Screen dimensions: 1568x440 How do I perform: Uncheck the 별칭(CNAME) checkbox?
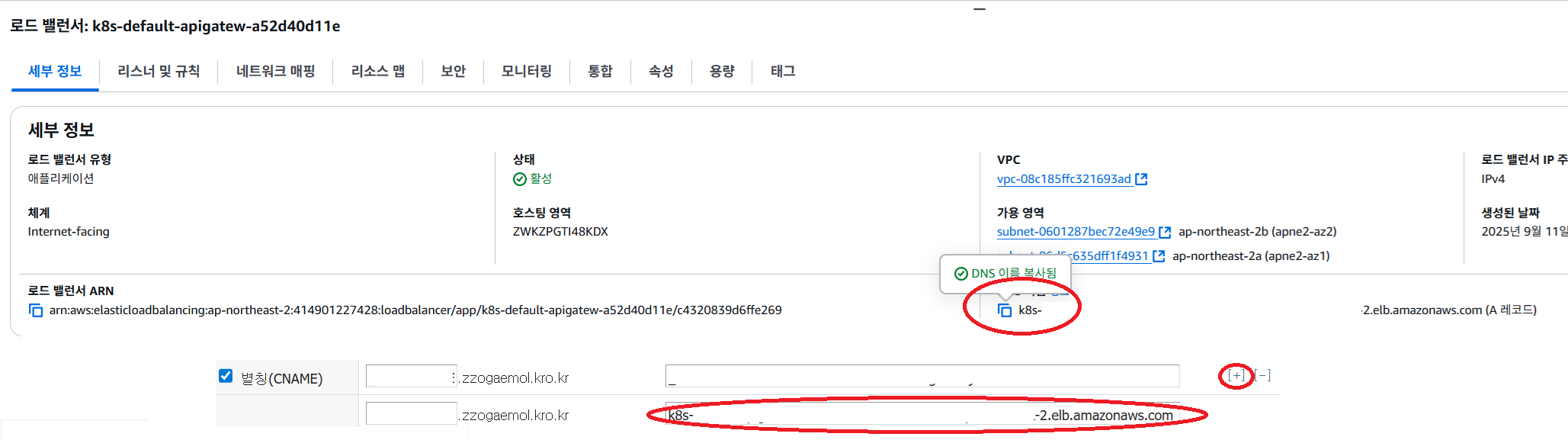point(226,376)
